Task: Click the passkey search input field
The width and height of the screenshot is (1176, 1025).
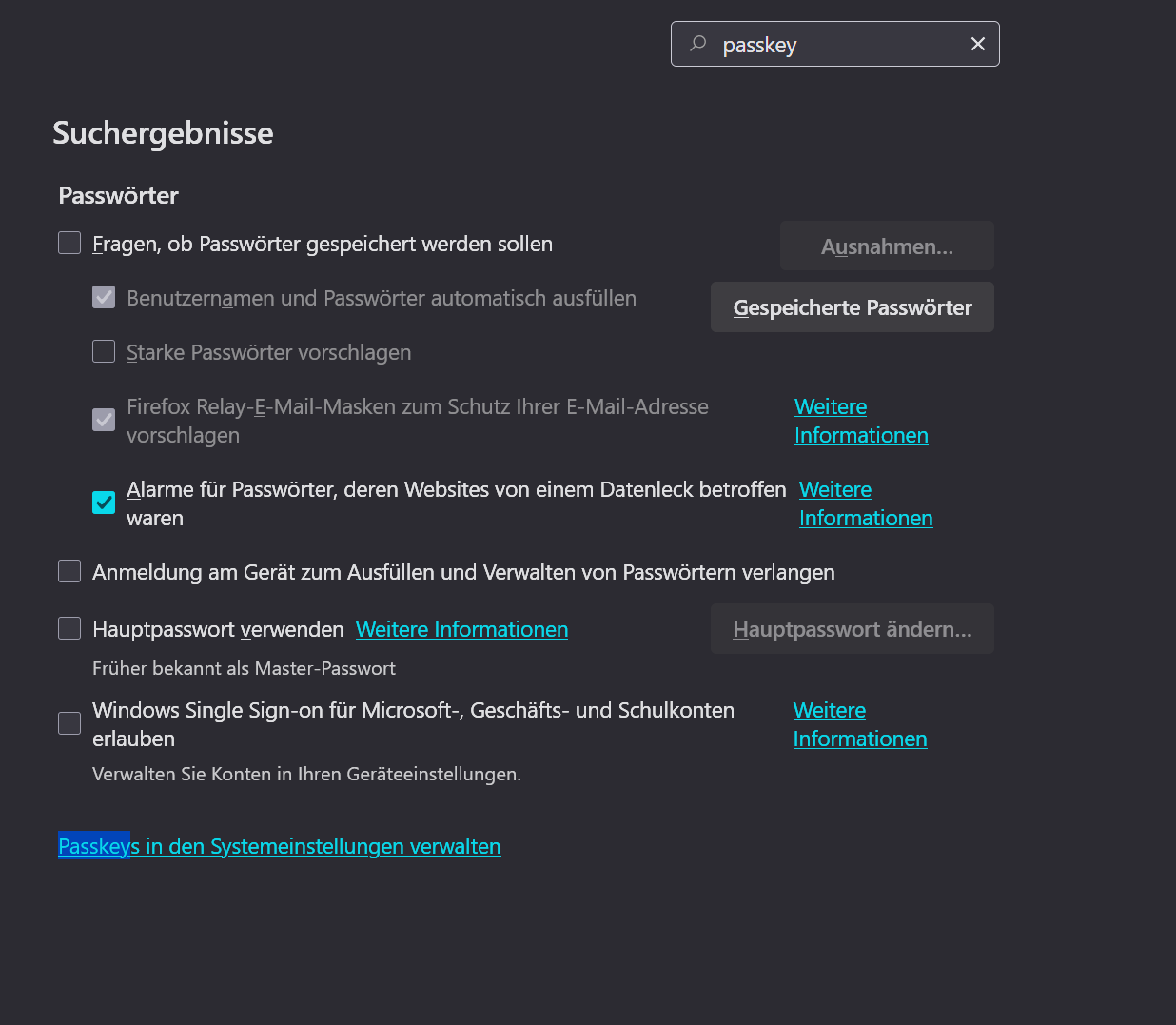Action: 837,45
